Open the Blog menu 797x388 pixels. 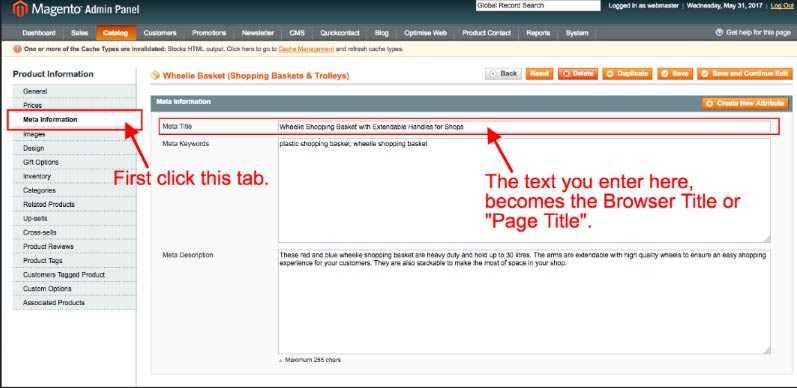(x=381, y=33)
